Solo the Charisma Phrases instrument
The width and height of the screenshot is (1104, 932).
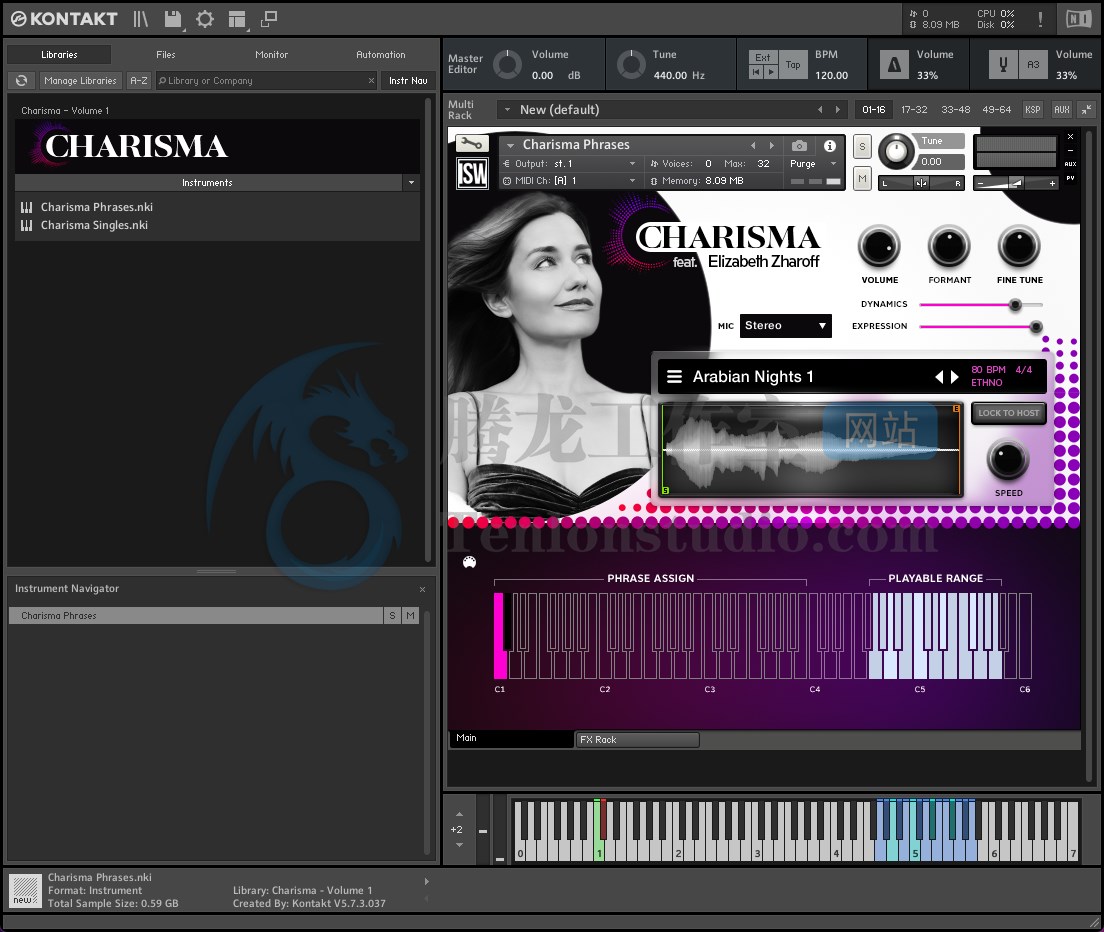click(862, 147)
